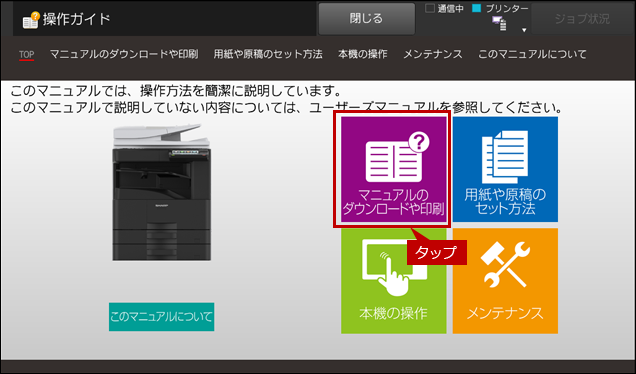Click the プリンター cyan indicator
Image resolution: width=636 pixels, height=374 pixels.
point(477,8)
